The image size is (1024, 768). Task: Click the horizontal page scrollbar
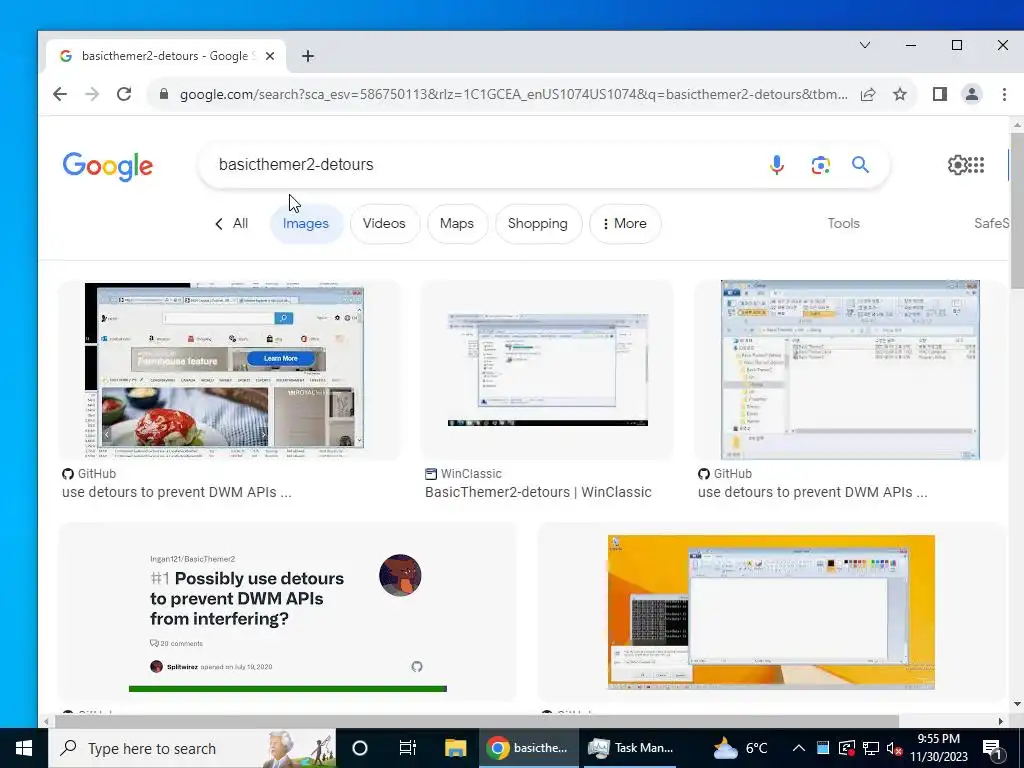[477, 721]
